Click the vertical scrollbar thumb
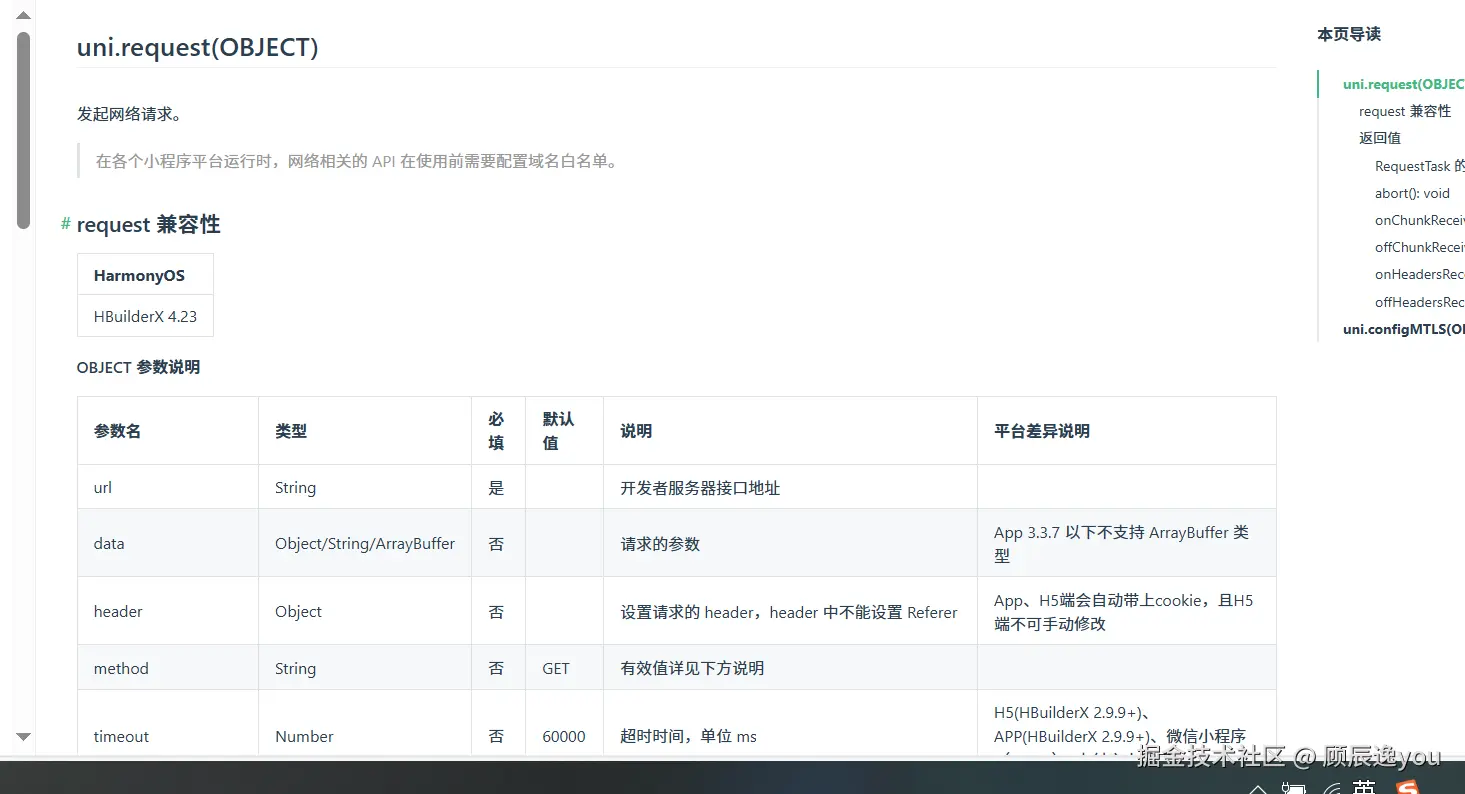Screen dimensions: 1465x794 tap(23, 130)
